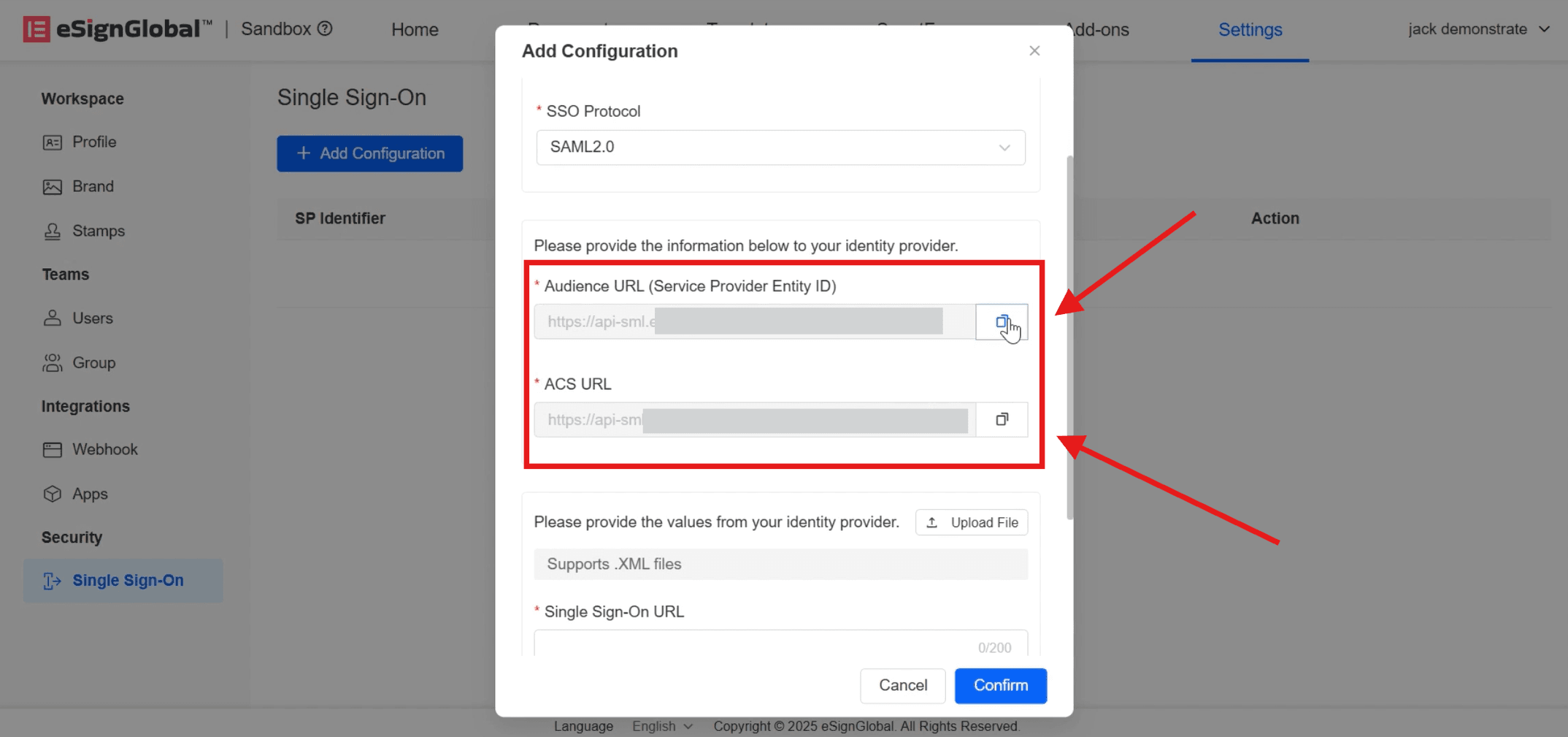
Task: Click the Profile sidebar icon
Action: (x=52, y=142)
